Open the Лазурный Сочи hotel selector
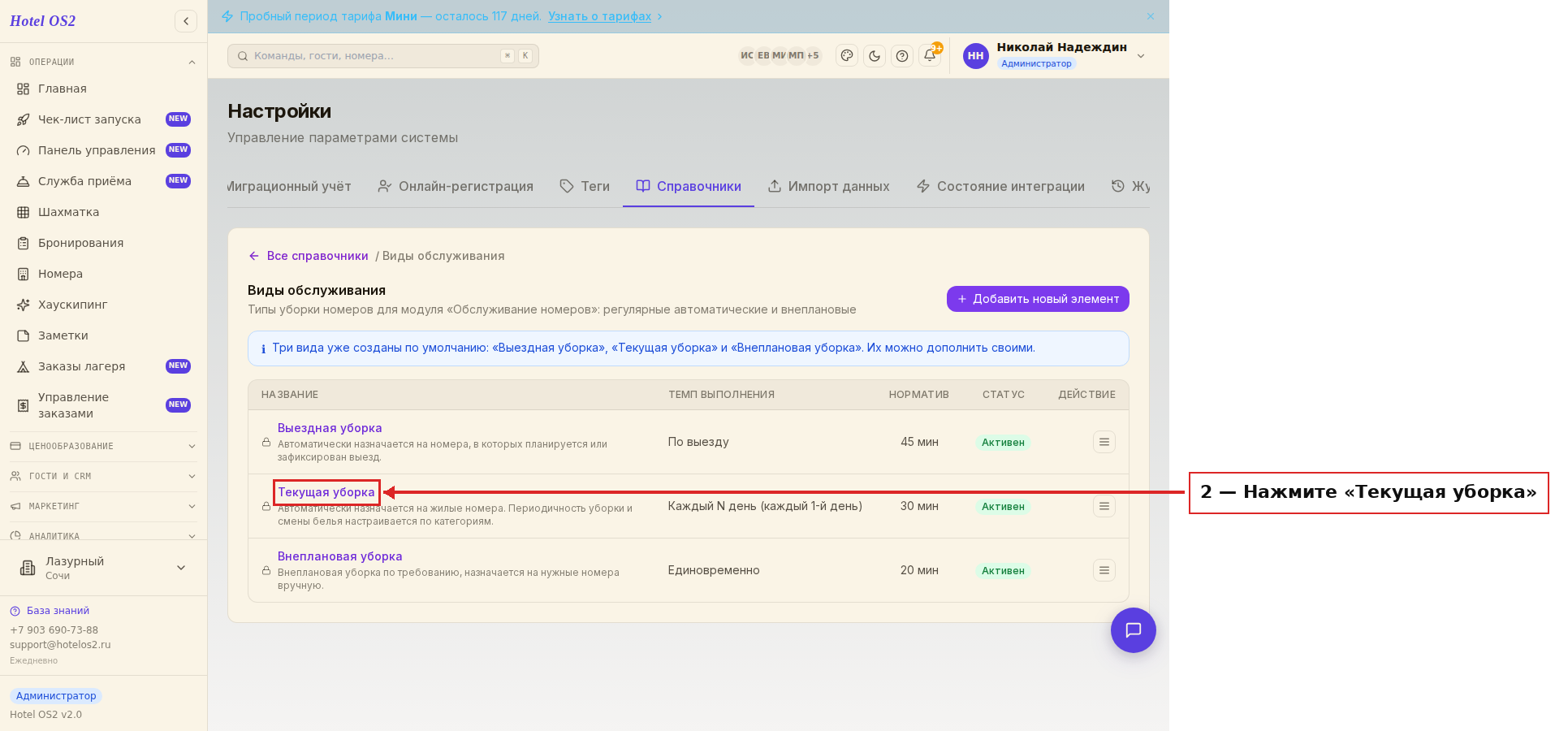 pyautogui.click(x=103, y=568)
